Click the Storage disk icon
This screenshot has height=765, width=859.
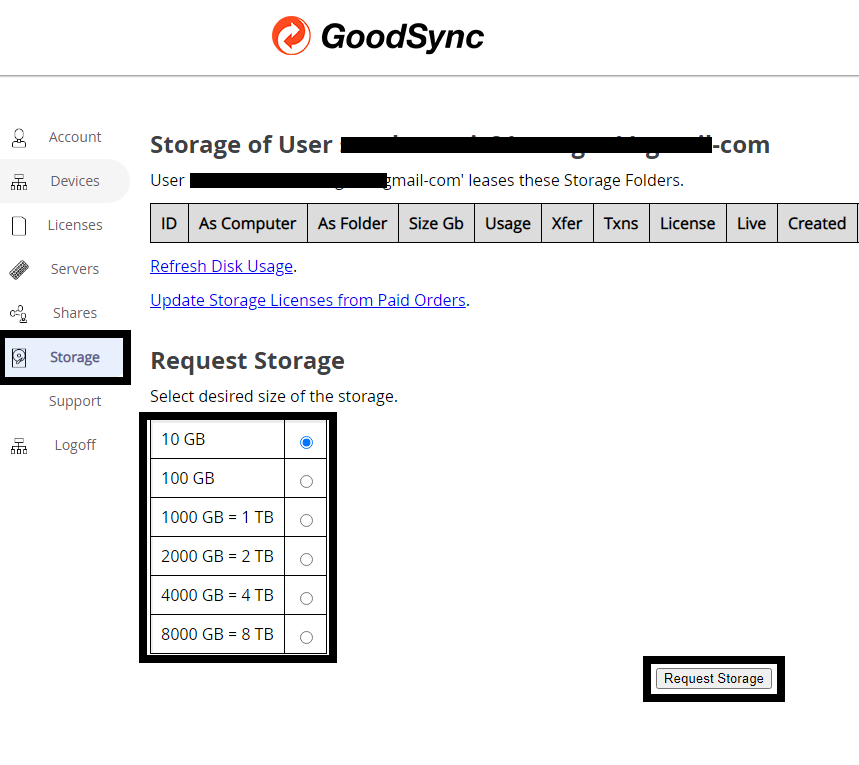pyautogui.click(x=18, y=357)
